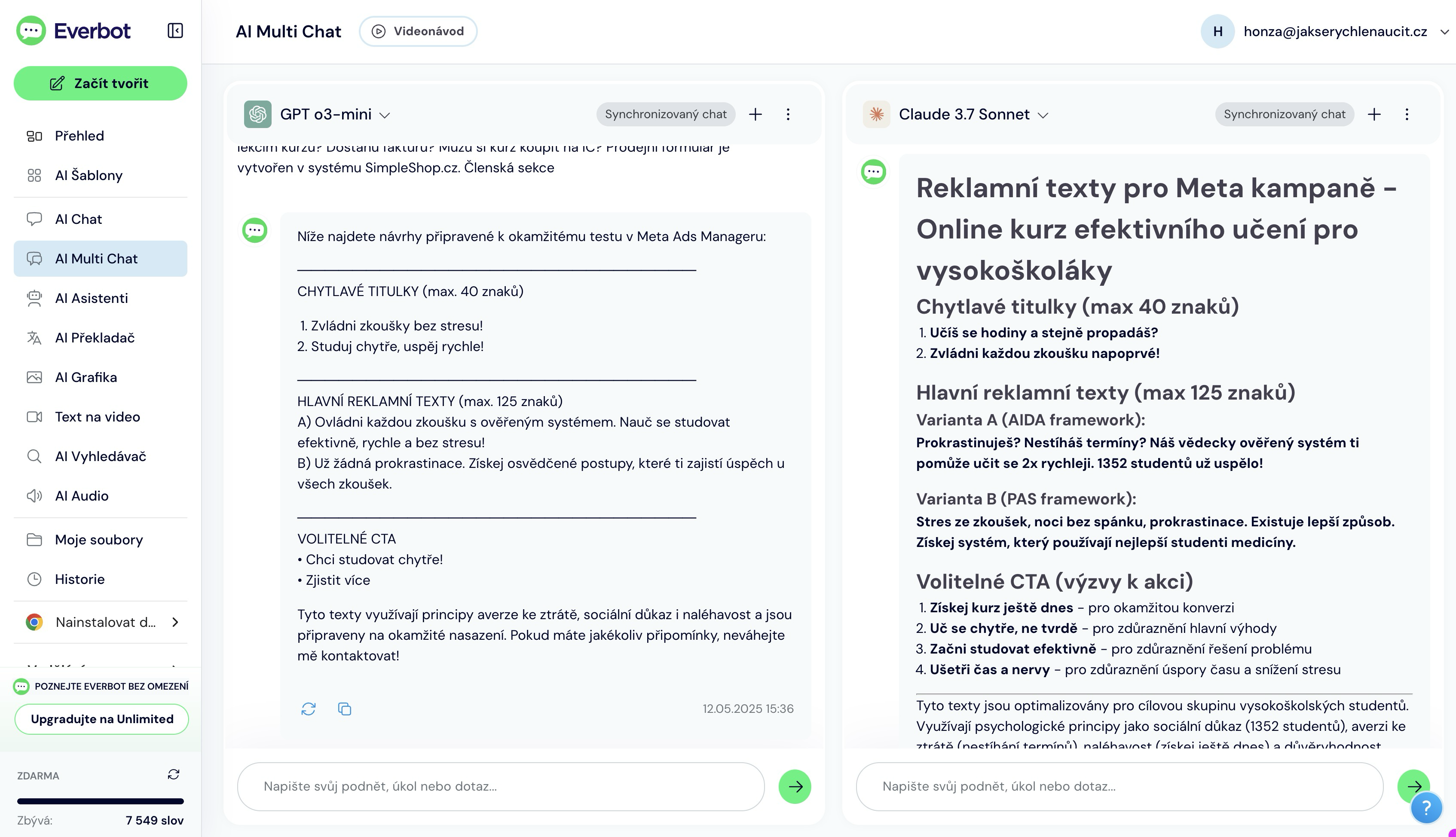Screen dimensions: 1456x837
Task: Expand the Nainstalovat d... chevron
Action: click(175, 622)
